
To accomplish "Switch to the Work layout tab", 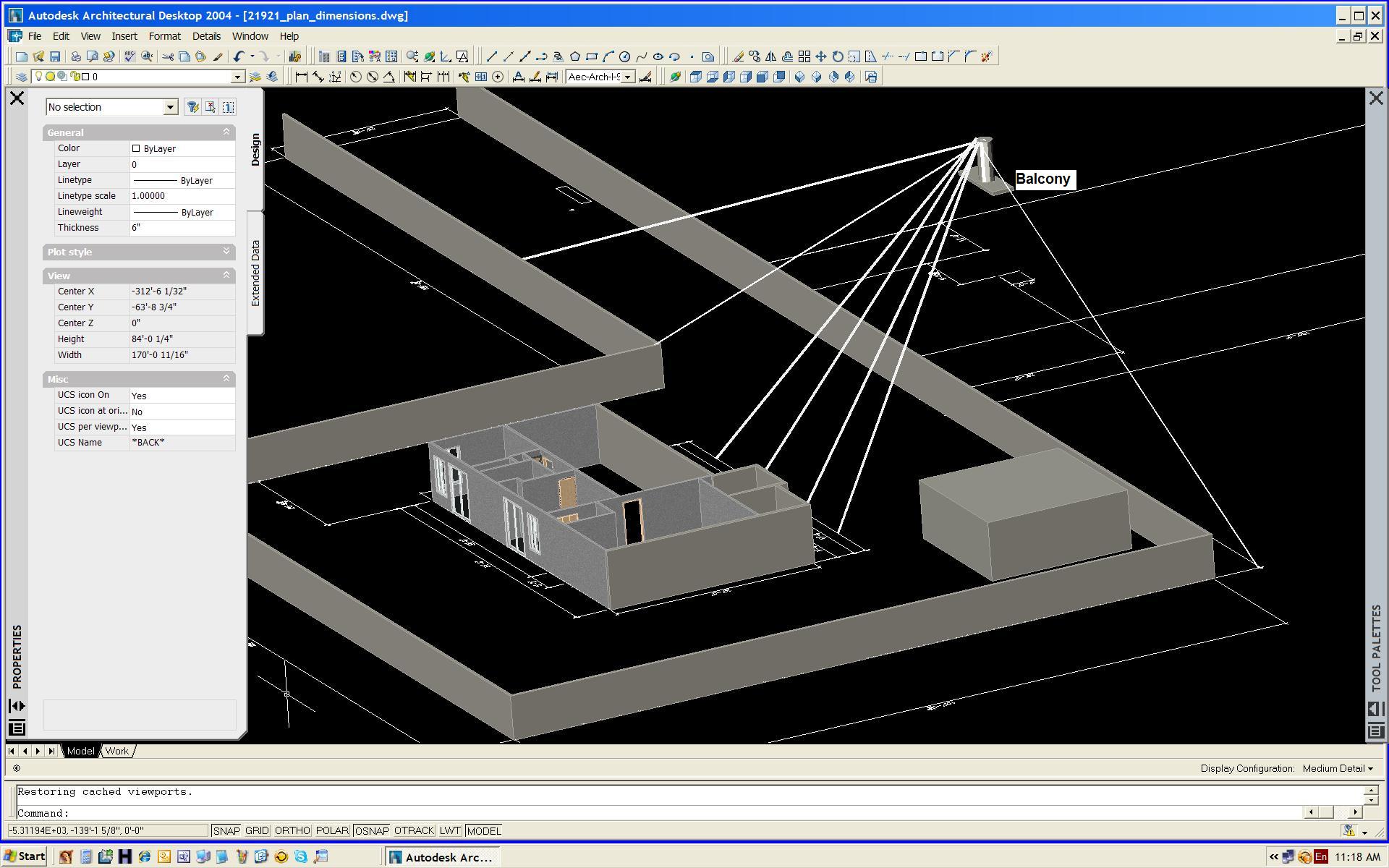I will coord(116,751).
